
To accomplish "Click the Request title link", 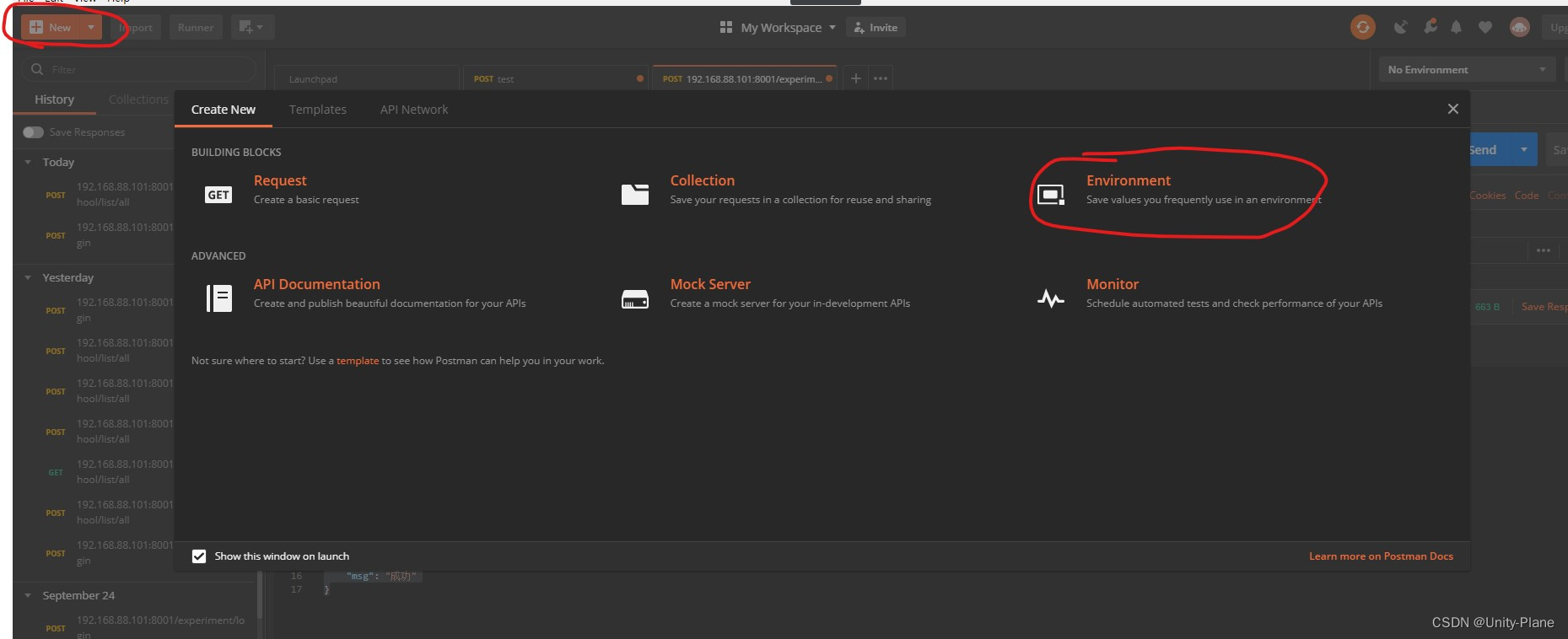I will click(280, 180).
